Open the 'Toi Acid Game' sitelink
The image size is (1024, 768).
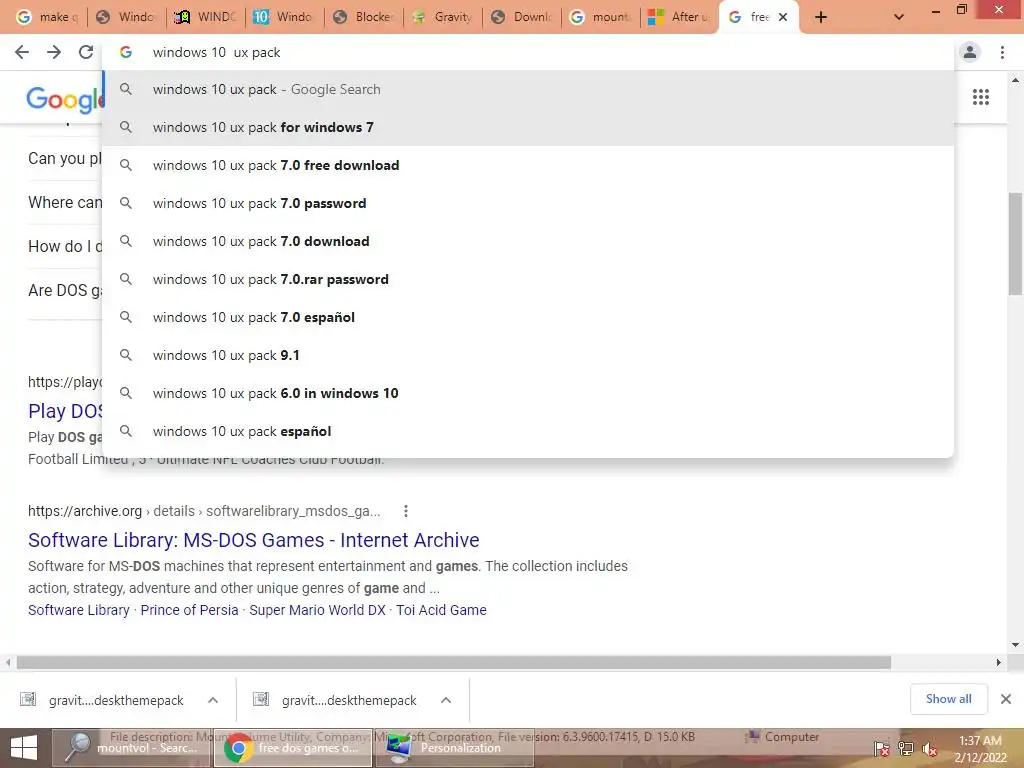coord(441,610)
